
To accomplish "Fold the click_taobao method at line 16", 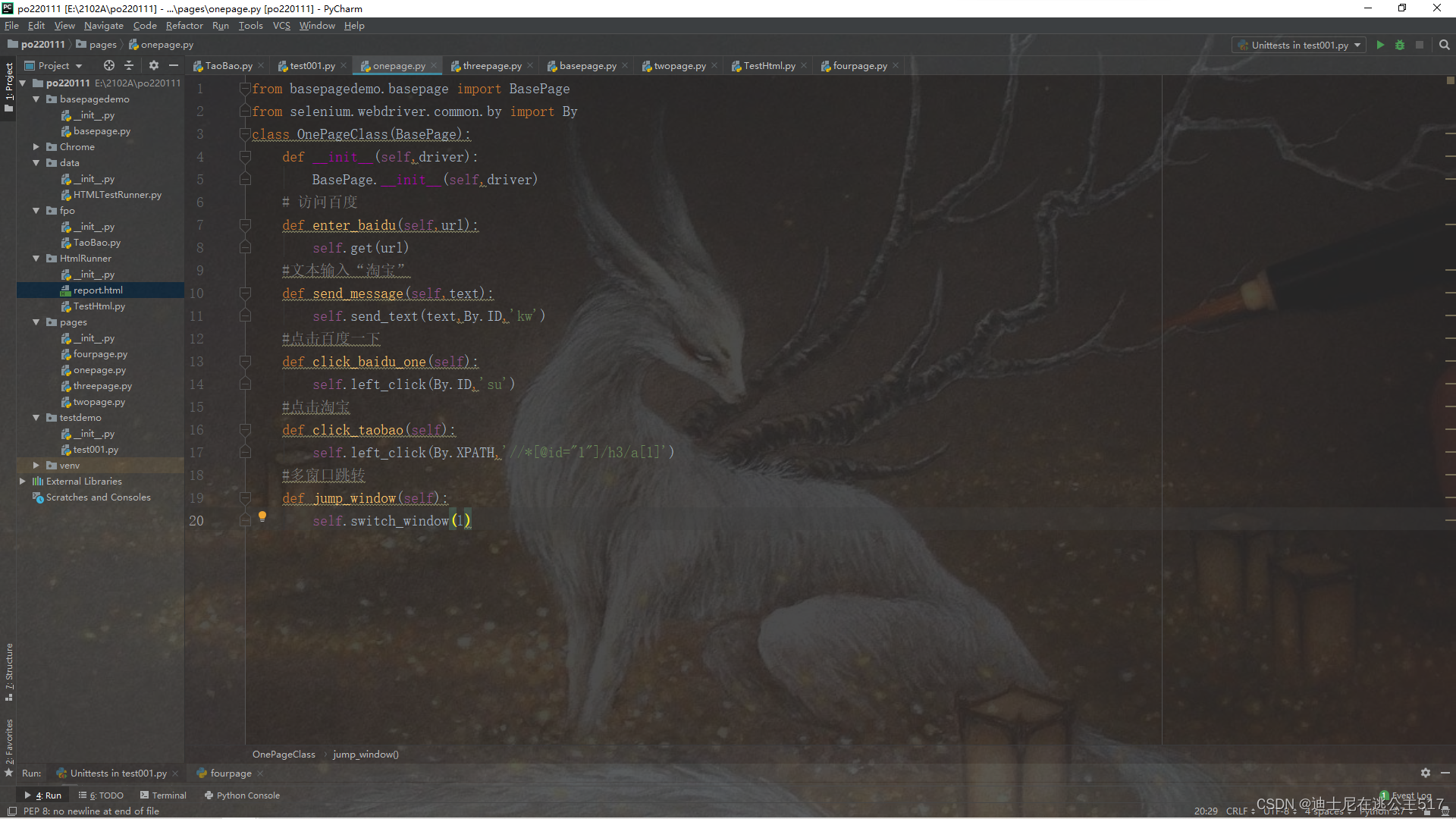I will (x=245, y=430).
